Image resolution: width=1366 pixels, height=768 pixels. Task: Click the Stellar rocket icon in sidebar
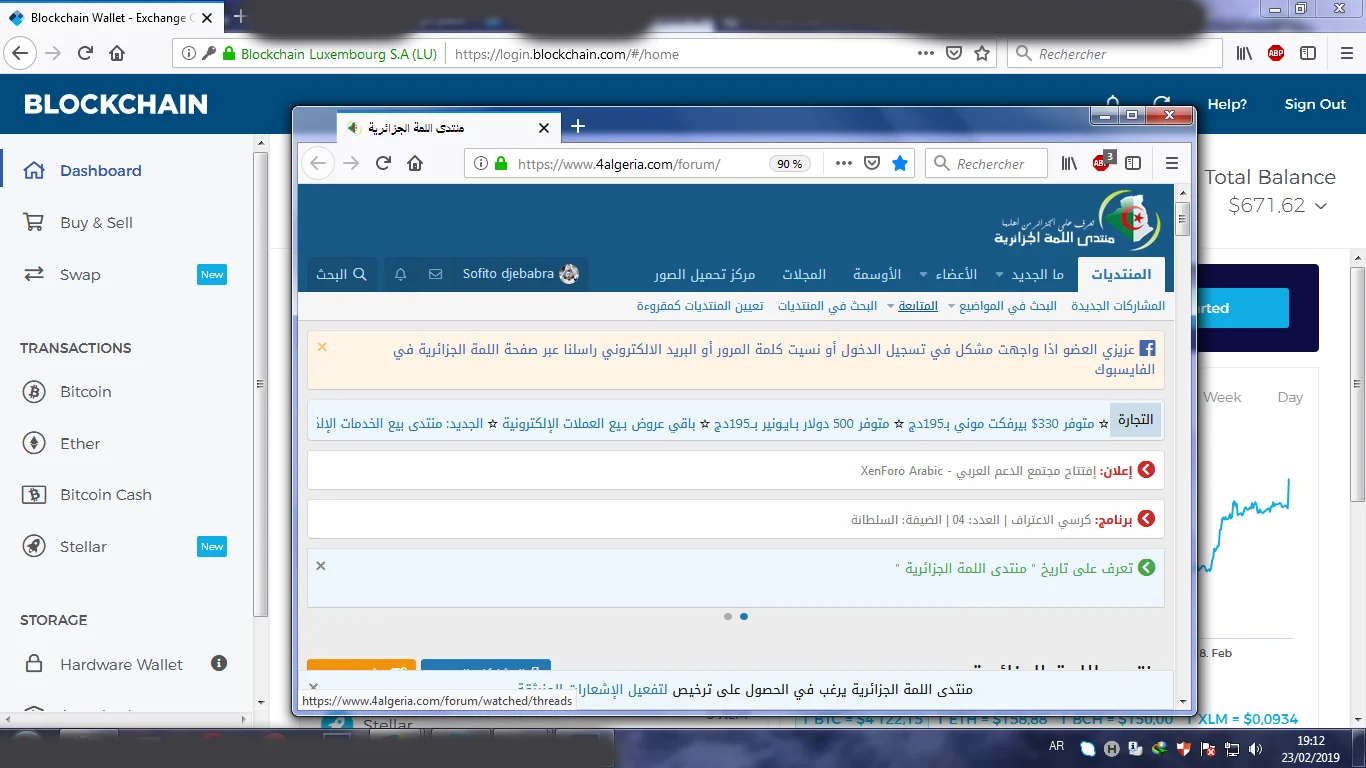click(x=34, y=546)
